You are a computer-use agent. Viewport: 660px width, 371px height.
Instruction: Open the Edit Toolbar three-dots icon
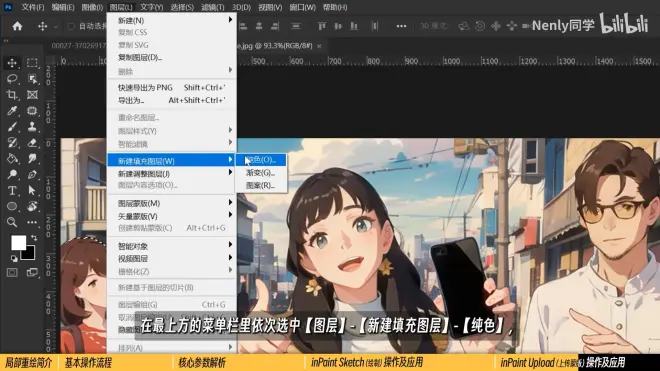[32, 222]
